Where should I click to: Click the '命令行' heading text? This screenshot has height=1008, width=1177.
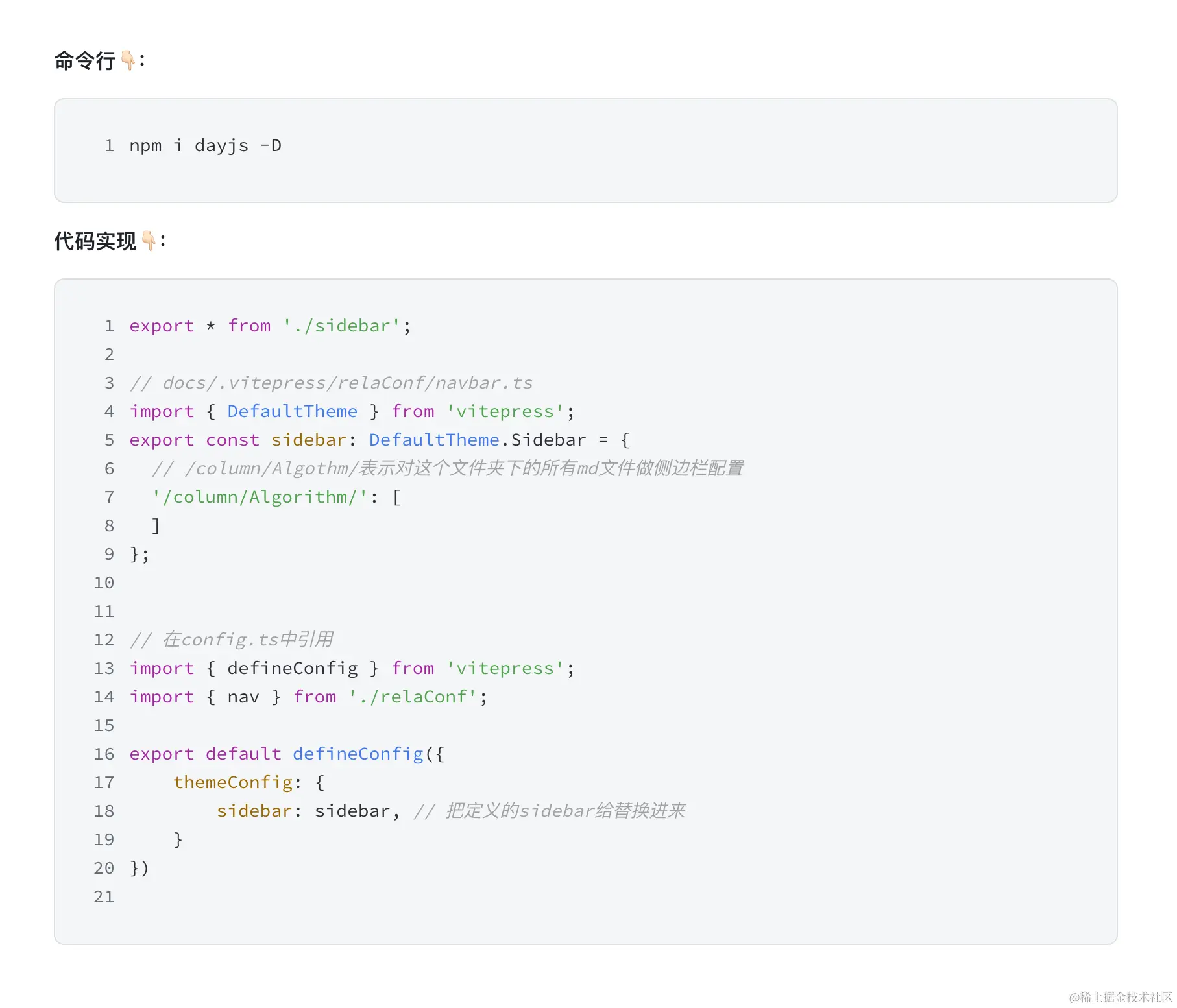85,61
